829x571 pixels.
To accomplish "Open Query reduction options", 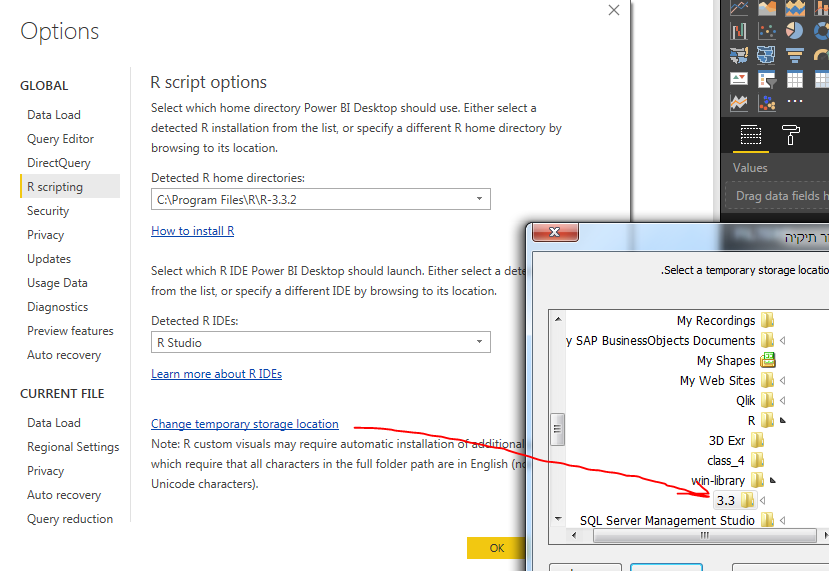I will tap(70, 519).
